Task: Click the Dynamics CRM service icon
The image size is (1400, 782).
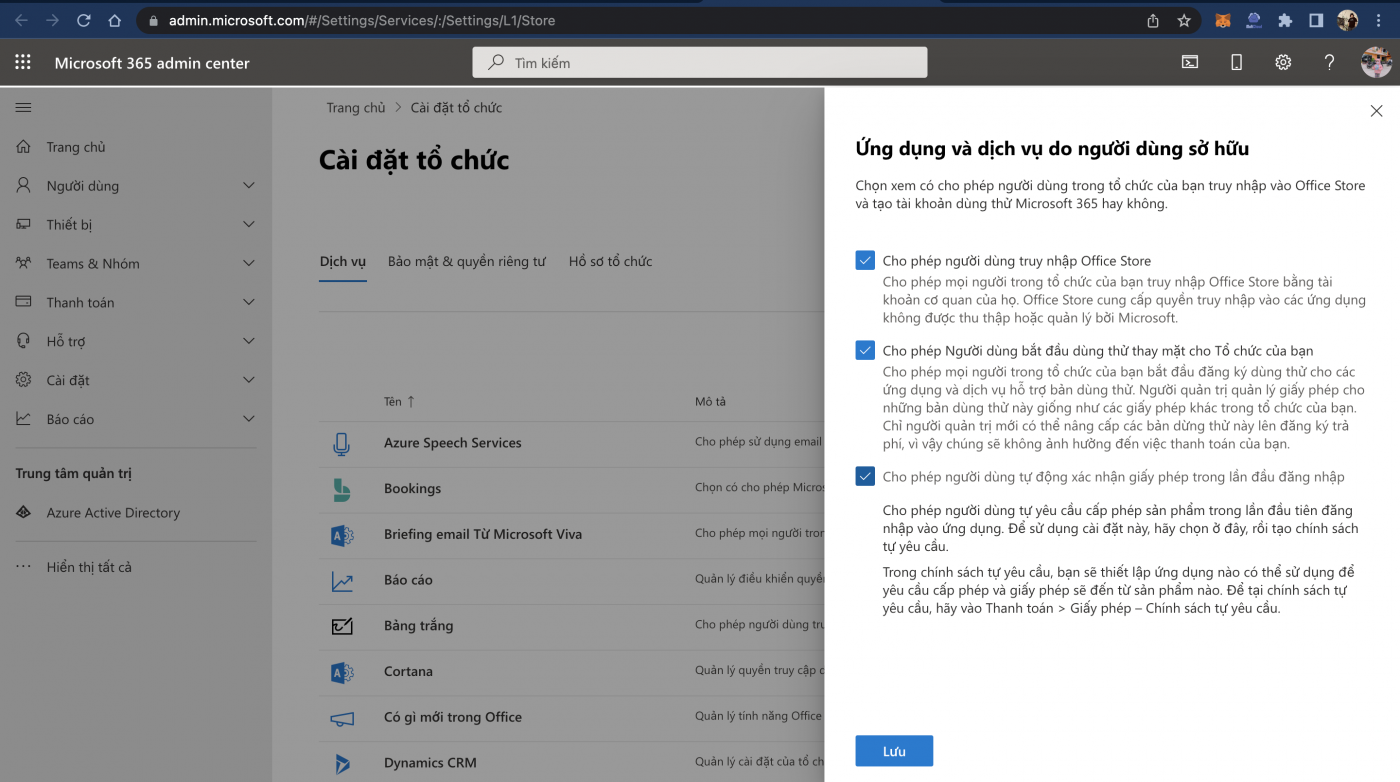Action: click(x=342, y=763)
